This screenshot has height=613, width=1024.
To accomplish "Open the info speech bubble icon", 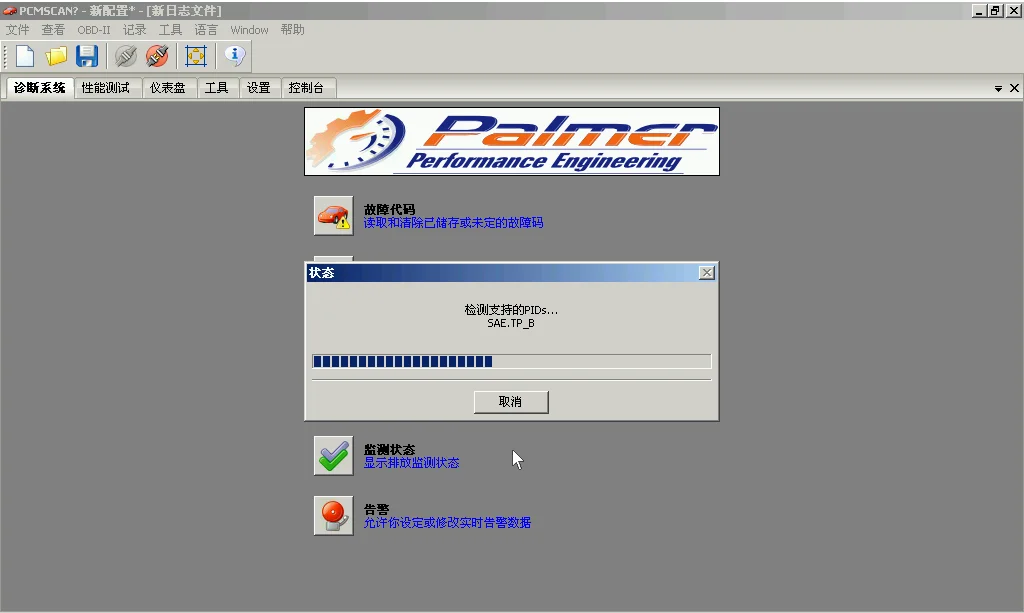I will (234, 56).
